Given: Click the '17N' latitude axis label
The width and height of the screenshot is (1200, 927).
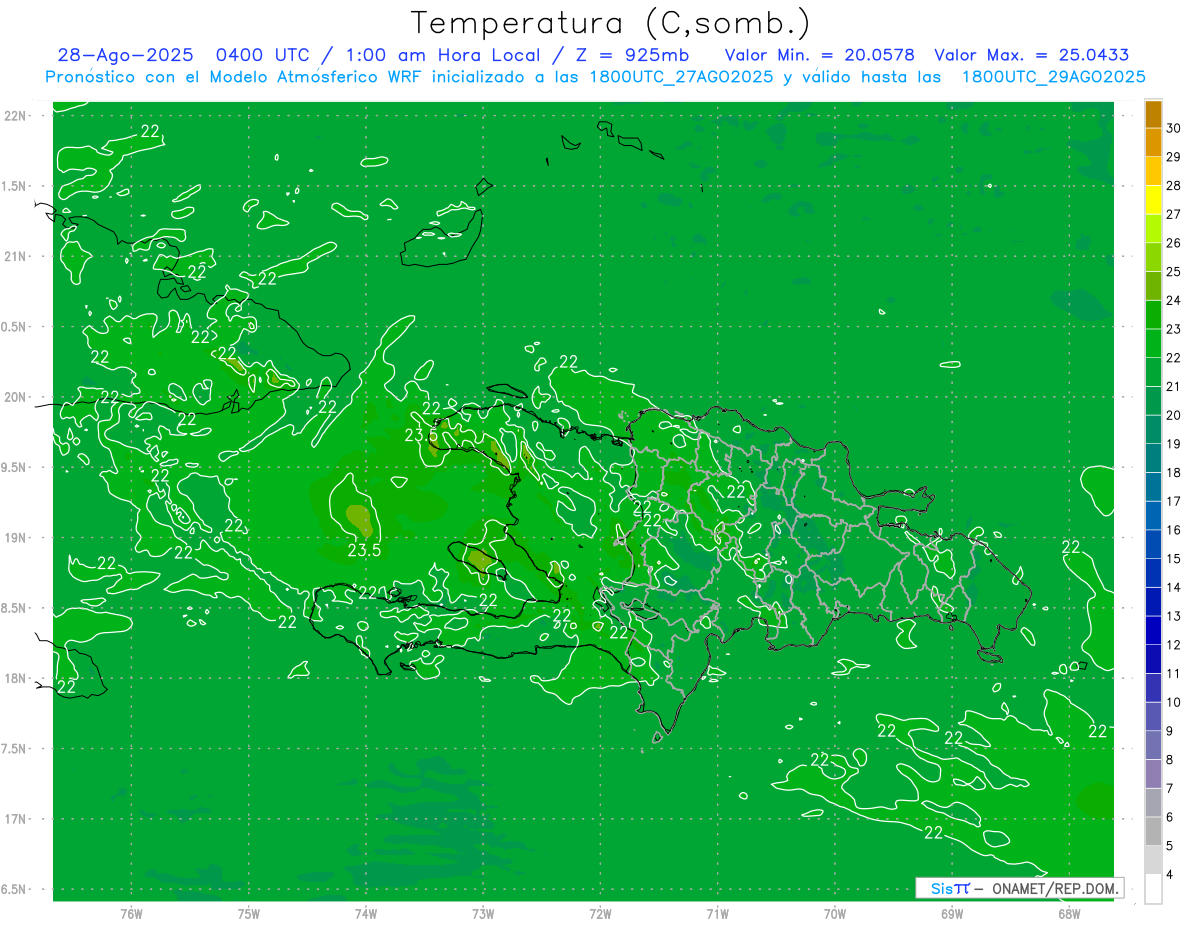Looking at the screenshot, I should click(x=16, y=819).
